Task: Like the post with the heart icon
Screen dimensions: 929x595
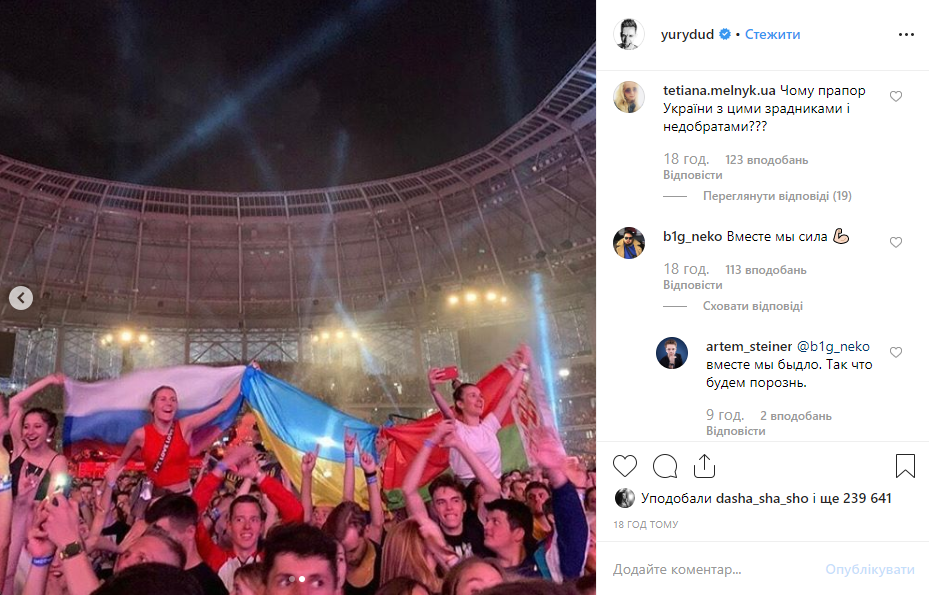Action: (x=624, y=466)
